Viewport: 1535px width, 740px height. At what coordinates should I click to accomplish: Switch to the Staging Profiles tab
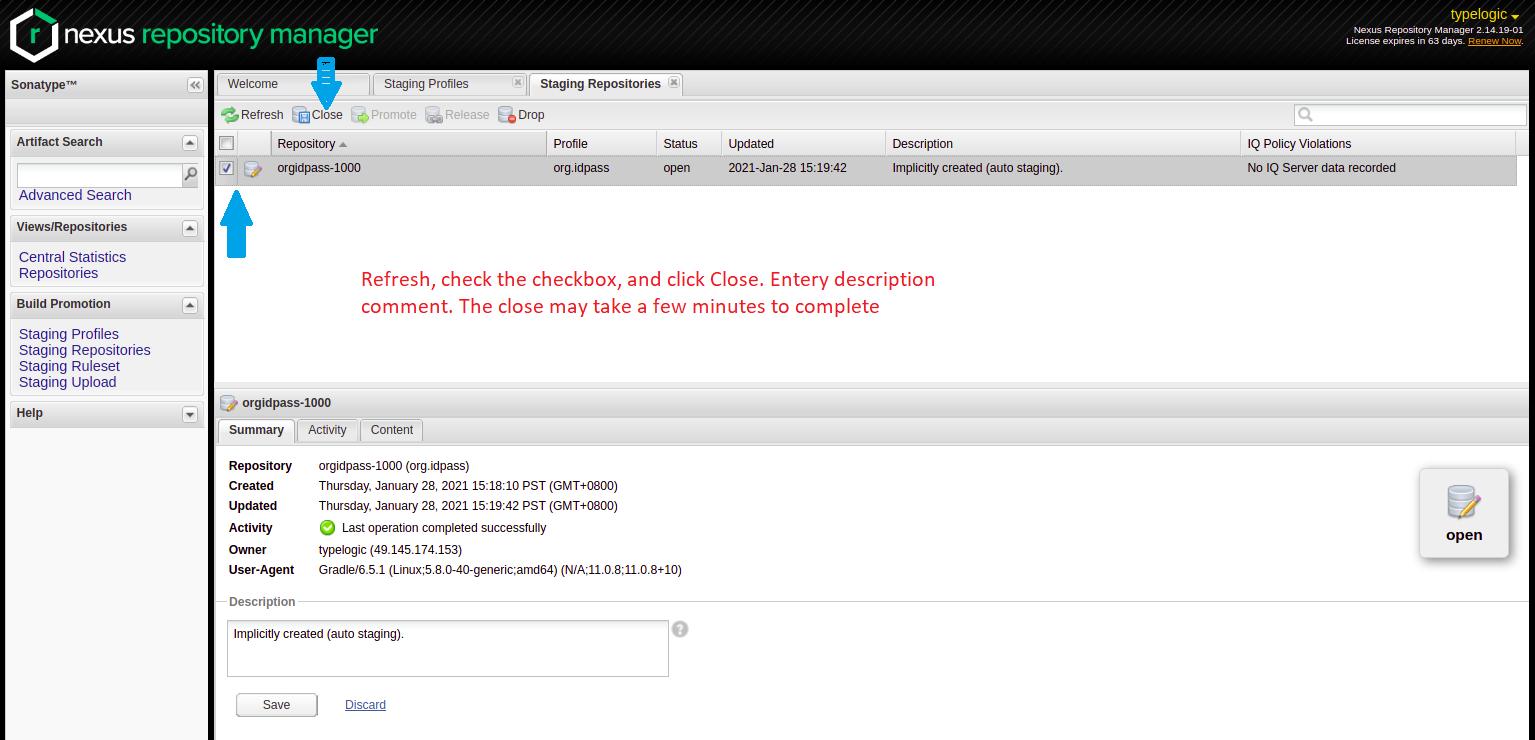(448, 84)
